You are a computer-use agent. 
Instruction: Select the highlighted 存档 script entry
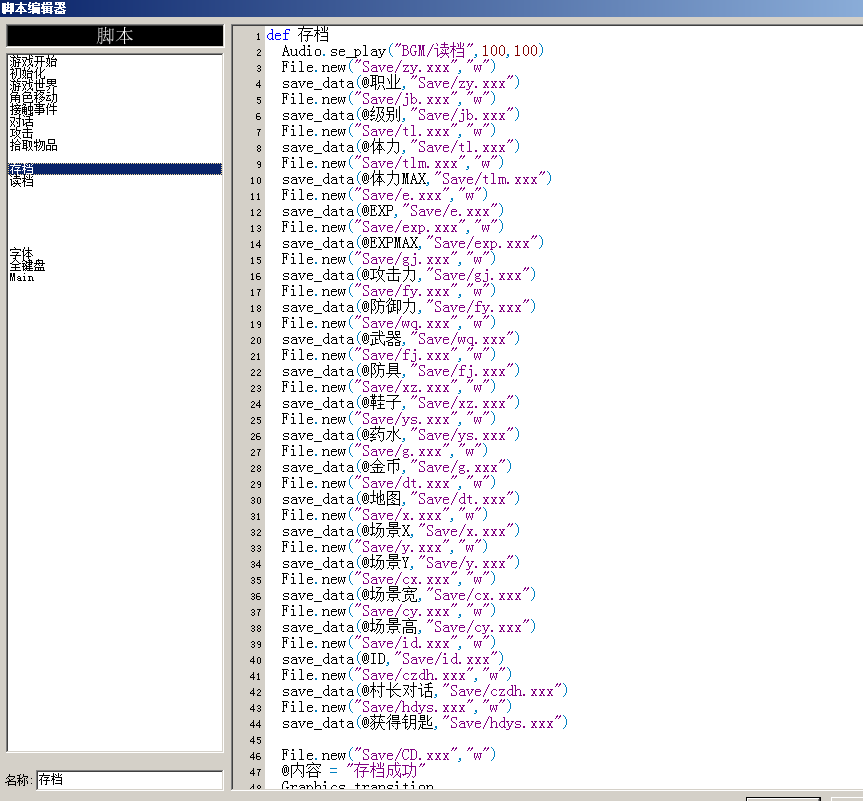(115, 169)
